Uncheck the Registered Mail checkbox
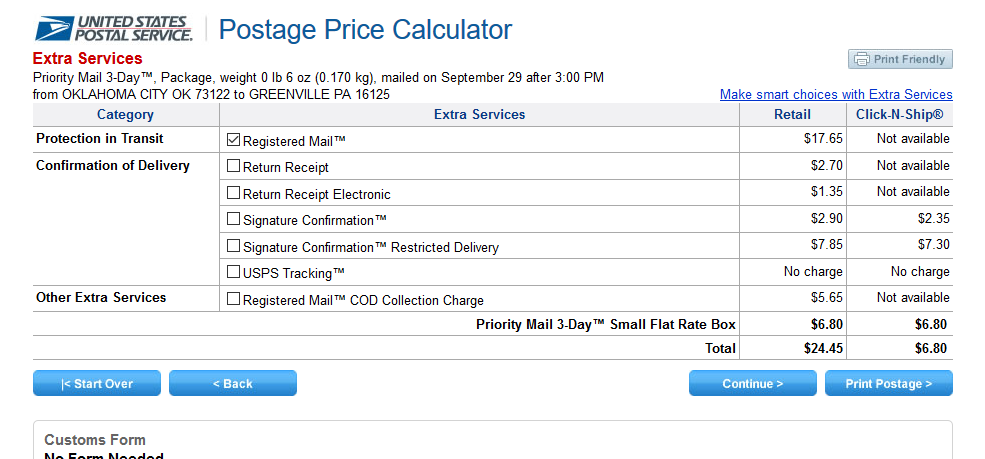The width and height of the screenshot is (985, 459). (x=234, y=141)
